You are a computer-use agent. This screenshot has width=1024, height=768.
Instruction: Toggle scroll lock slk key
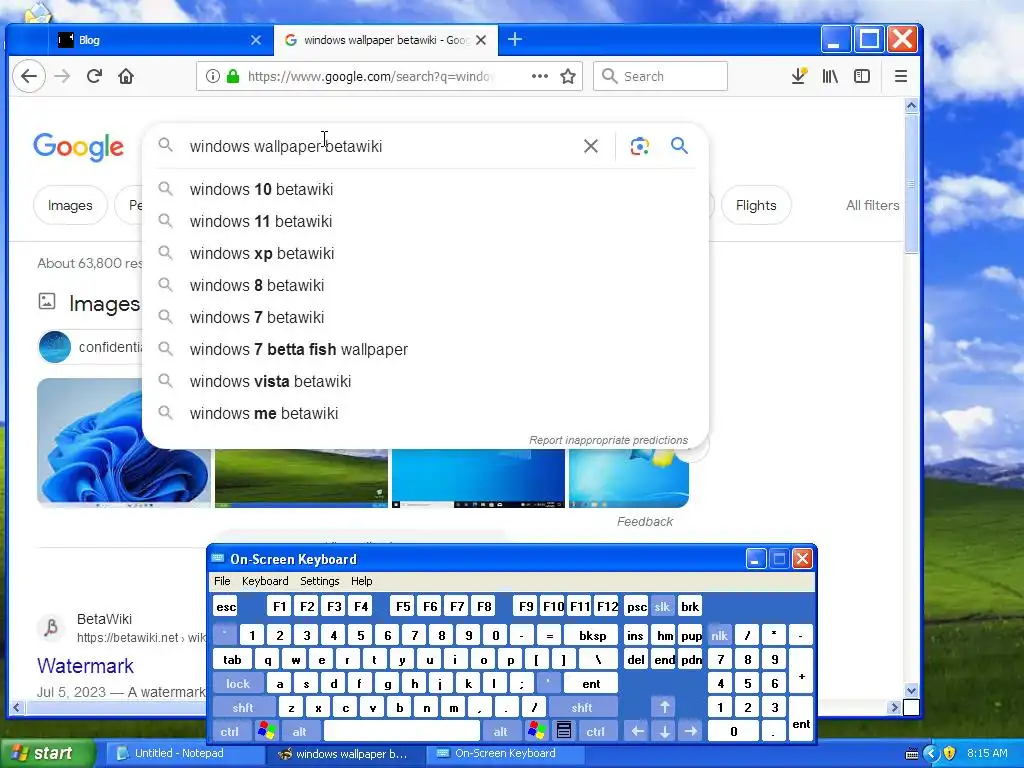click(662, 607)
